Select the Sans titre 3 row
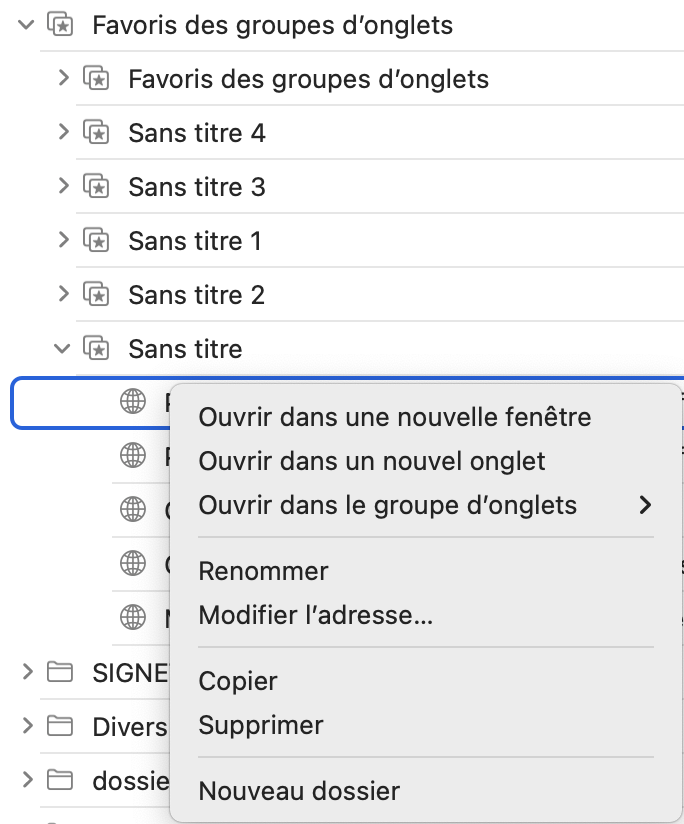684x824 pixels. point(197,187)
